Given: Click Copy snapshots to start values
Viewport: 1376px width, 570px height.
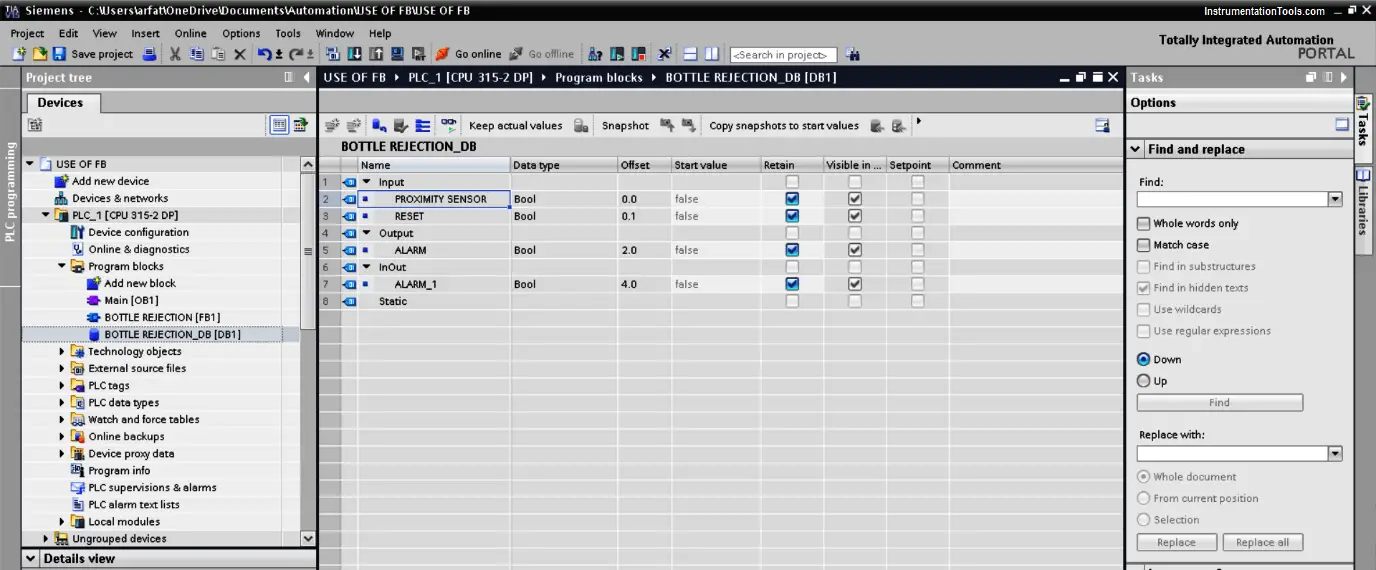Looking at the screenshot, I should pyautogui.click(x=784, y=125).
